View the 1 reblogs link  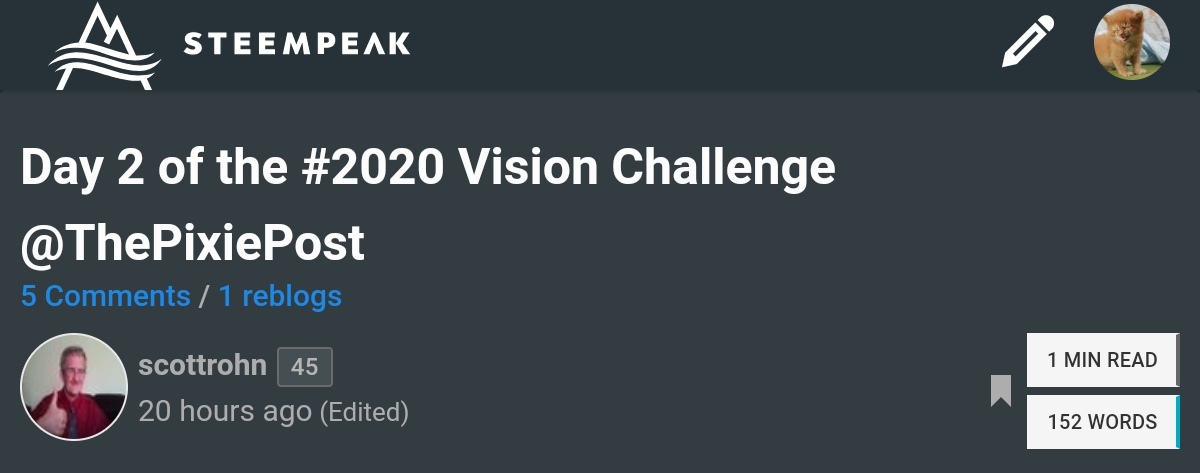(280, 296)
